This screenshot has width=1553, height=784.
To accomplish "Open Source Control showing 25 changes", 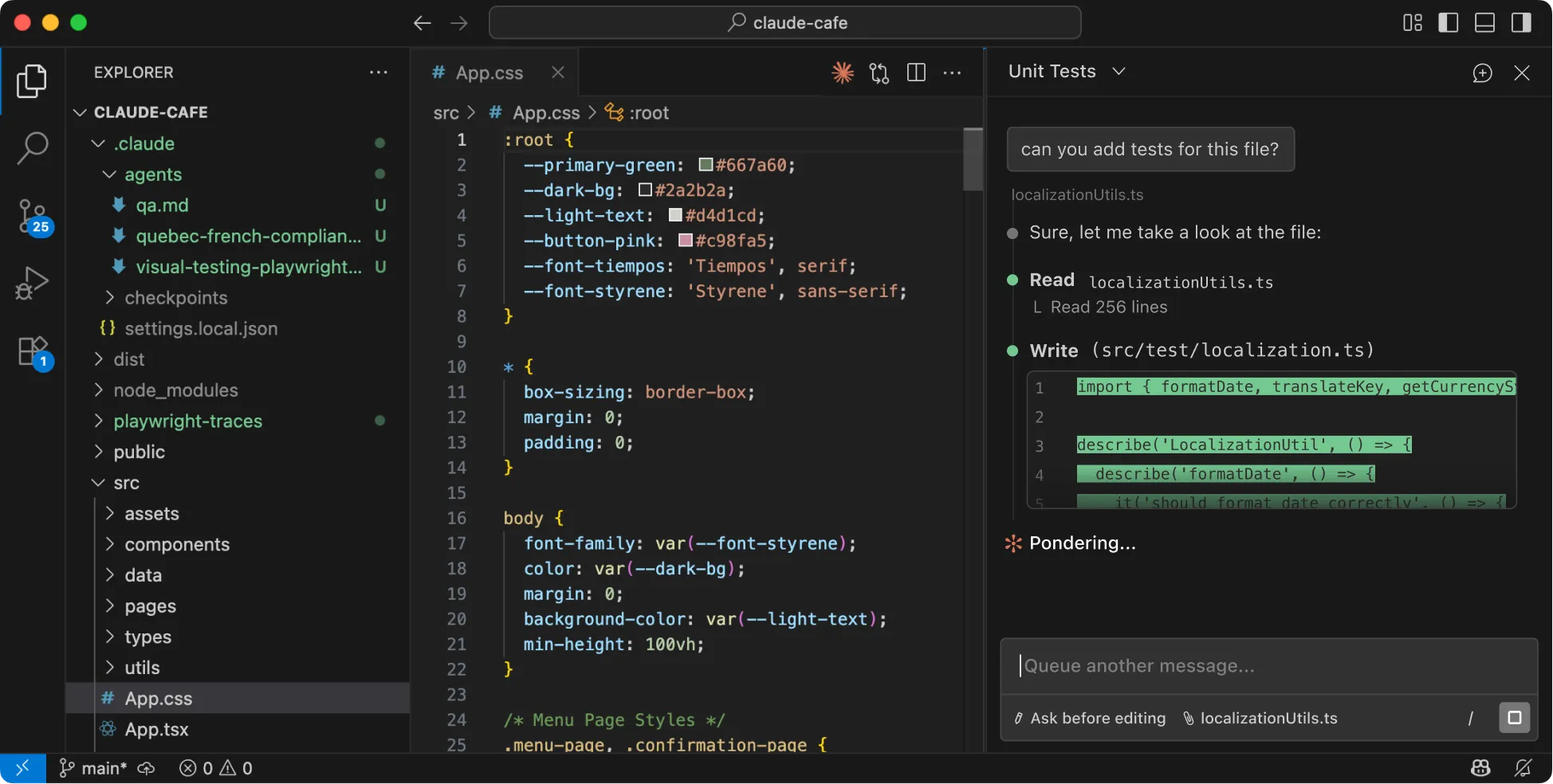I will tap(32, 217).
